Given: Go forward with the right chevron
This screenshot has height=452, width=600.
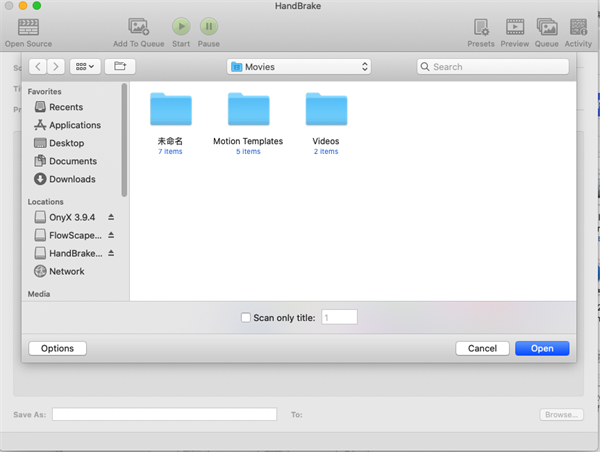Looking at the screenshot, I should (x=56, y=67).
